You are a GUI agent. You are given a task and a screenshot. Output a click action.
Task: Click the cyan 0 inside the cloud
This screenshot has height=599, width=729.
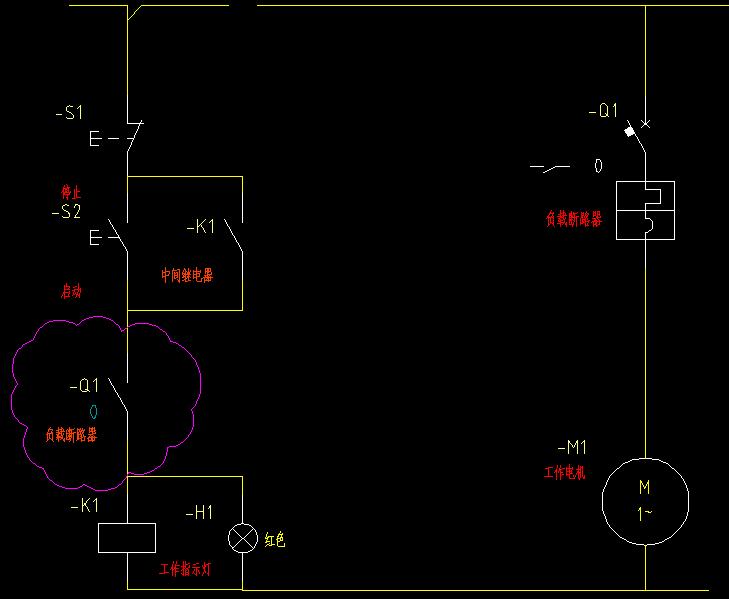(93, 411)
